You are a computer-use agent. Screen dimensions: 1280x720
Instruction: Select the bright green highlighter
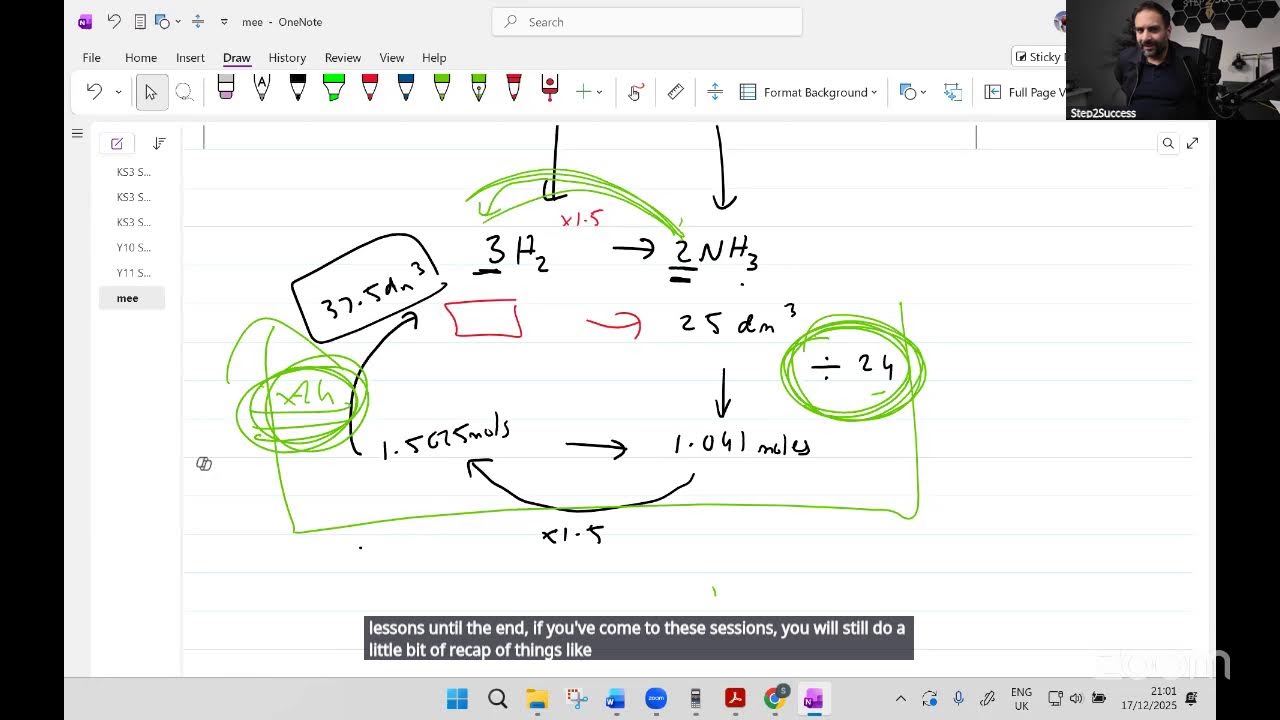(334, 88)
